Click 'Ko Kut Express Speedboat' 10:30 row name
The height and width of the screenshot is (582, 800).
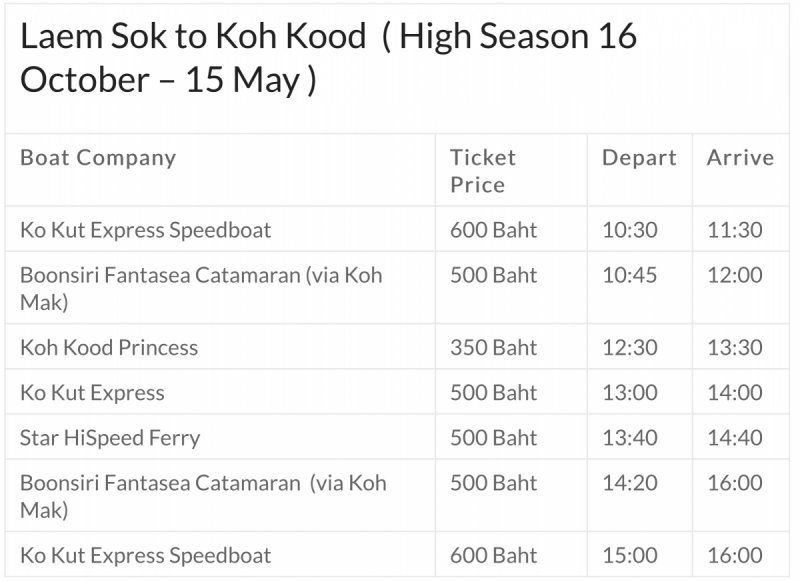point(146,230)
